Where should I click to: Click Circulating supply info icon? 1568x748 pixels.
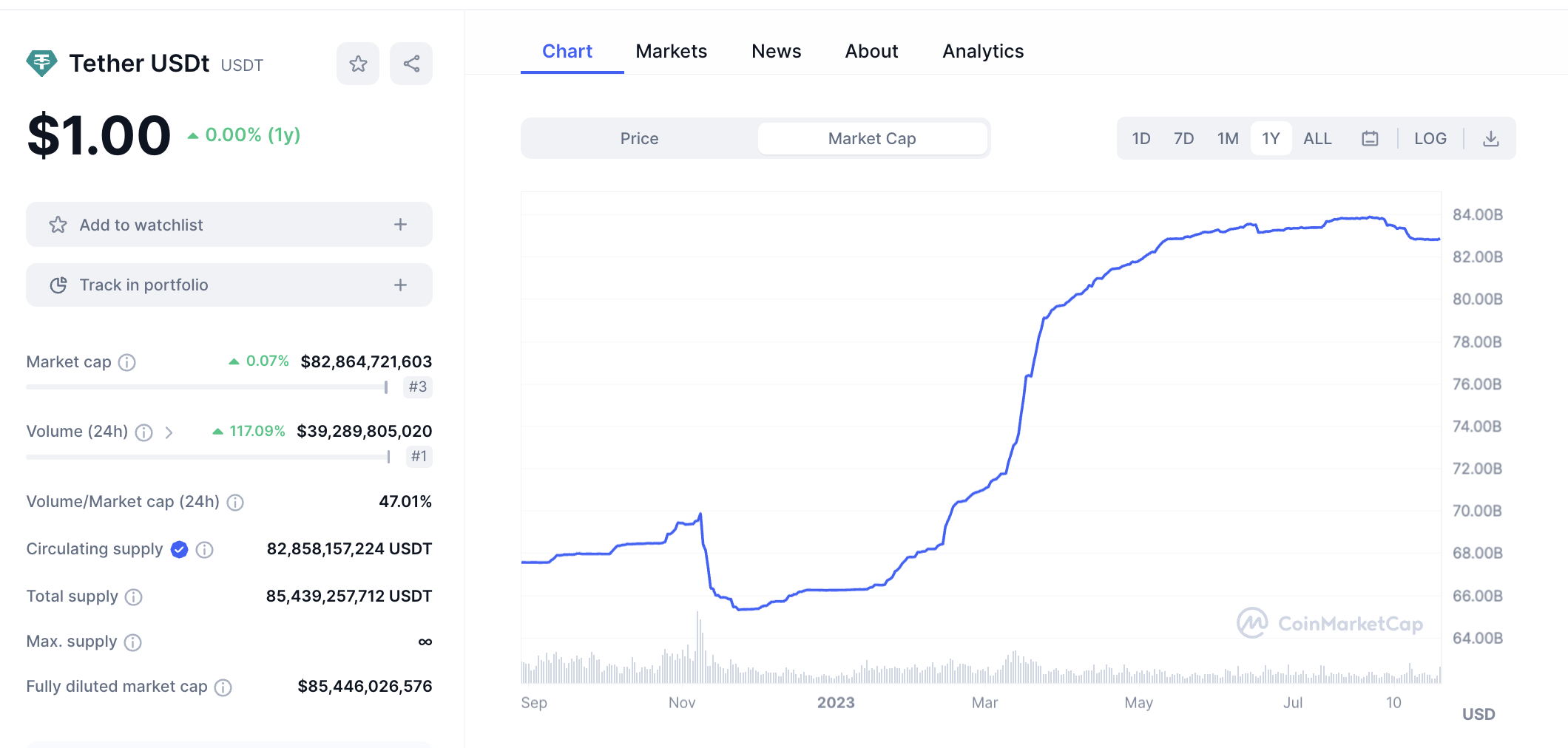pyautogui.click(x=205, y=549)
